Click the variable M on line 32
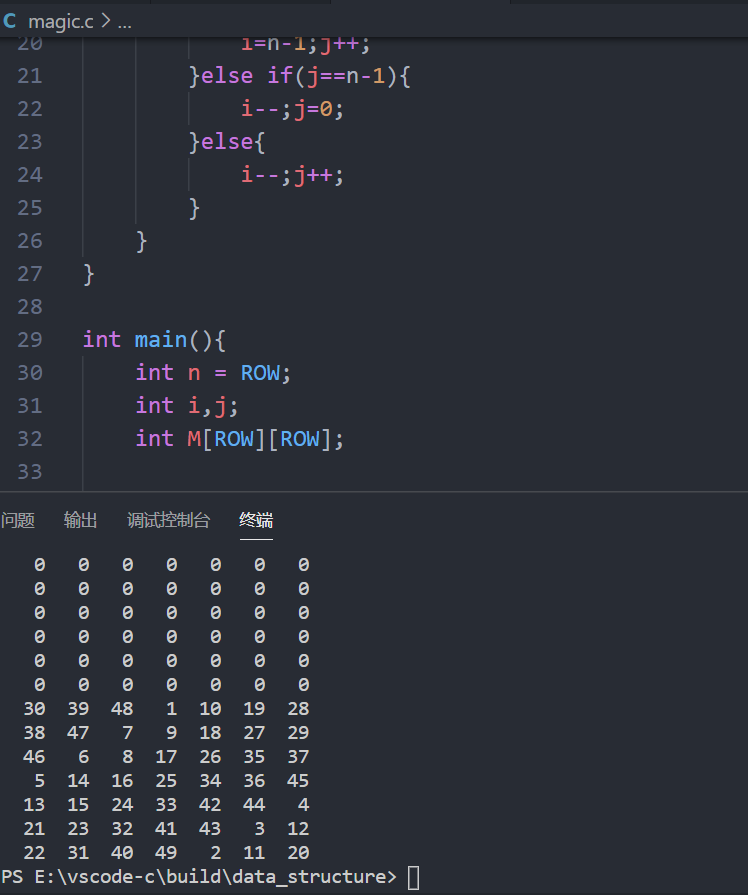 (194, 439)
